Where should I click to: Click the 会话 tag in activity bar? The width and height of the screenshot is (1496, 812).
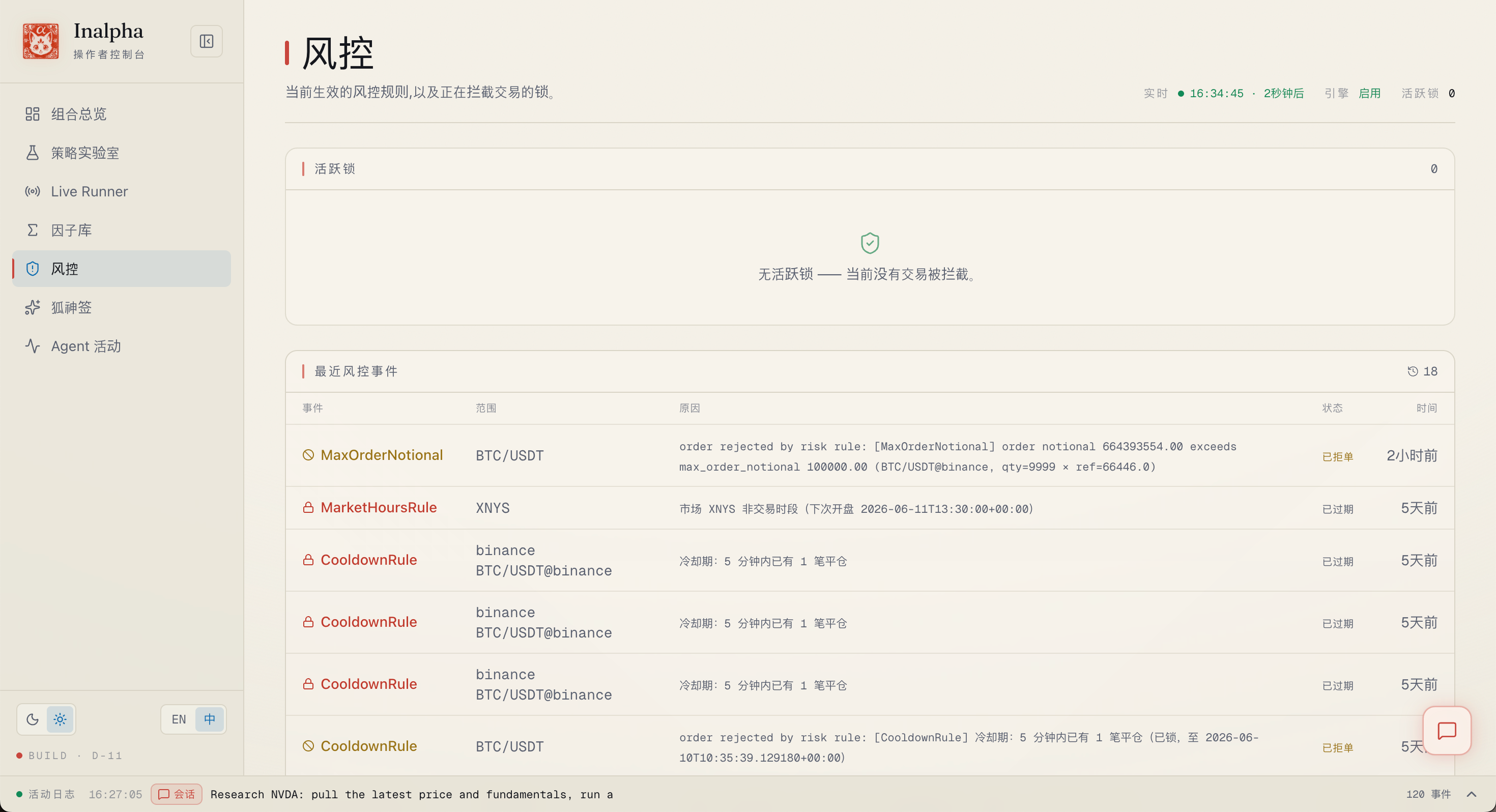(177, 794)
